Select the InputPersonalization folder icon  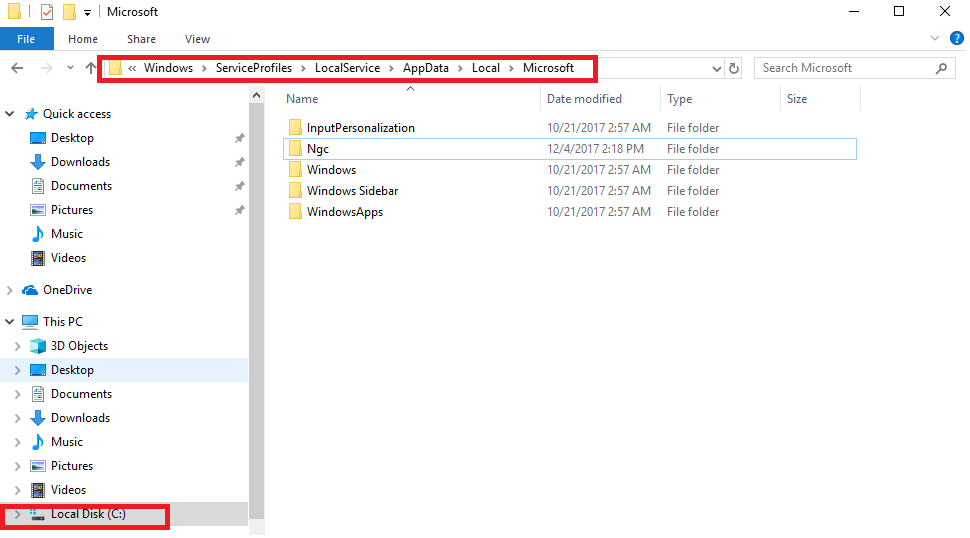[295, 127]
